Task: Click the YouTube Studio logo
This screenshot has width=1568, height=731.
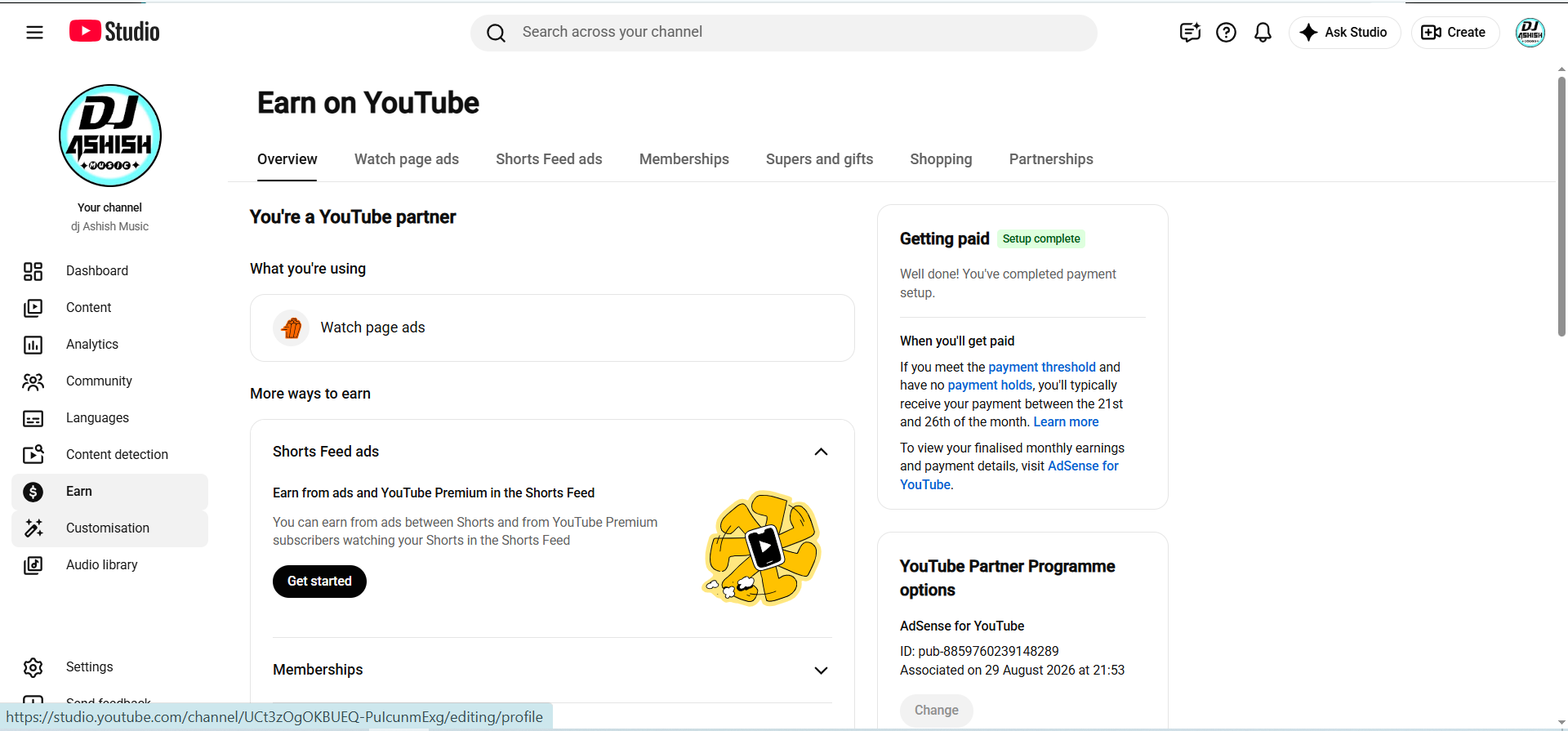Action: click(114, 32)
